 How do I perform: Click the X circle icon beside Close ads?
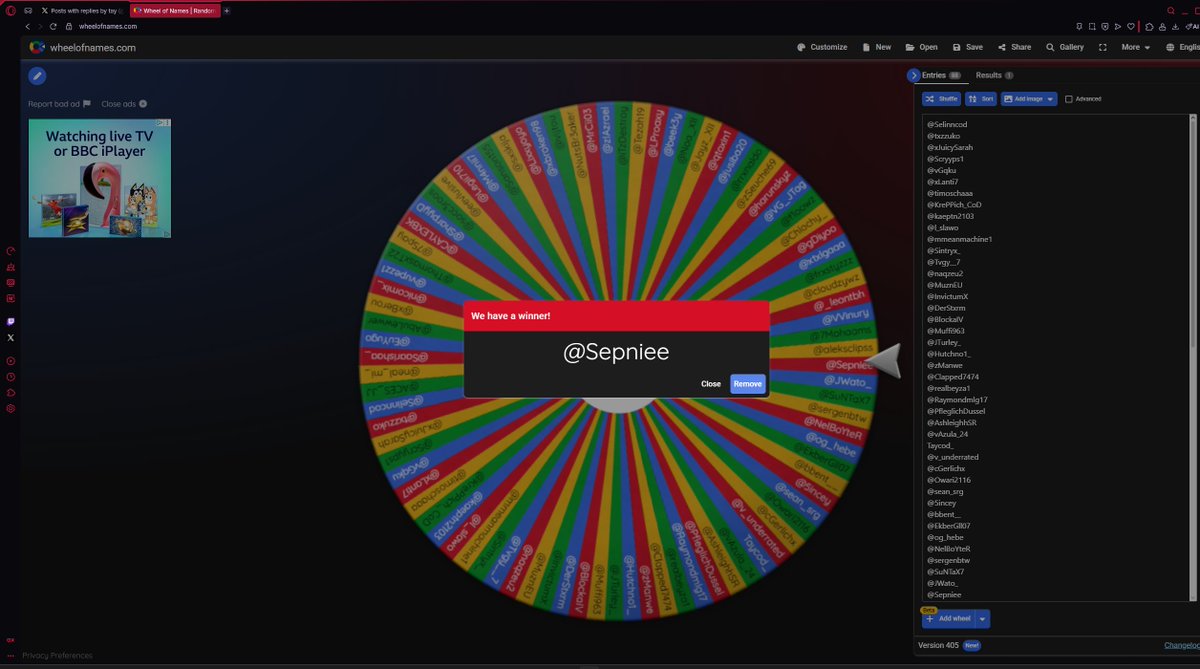click(x=143, y=104)
